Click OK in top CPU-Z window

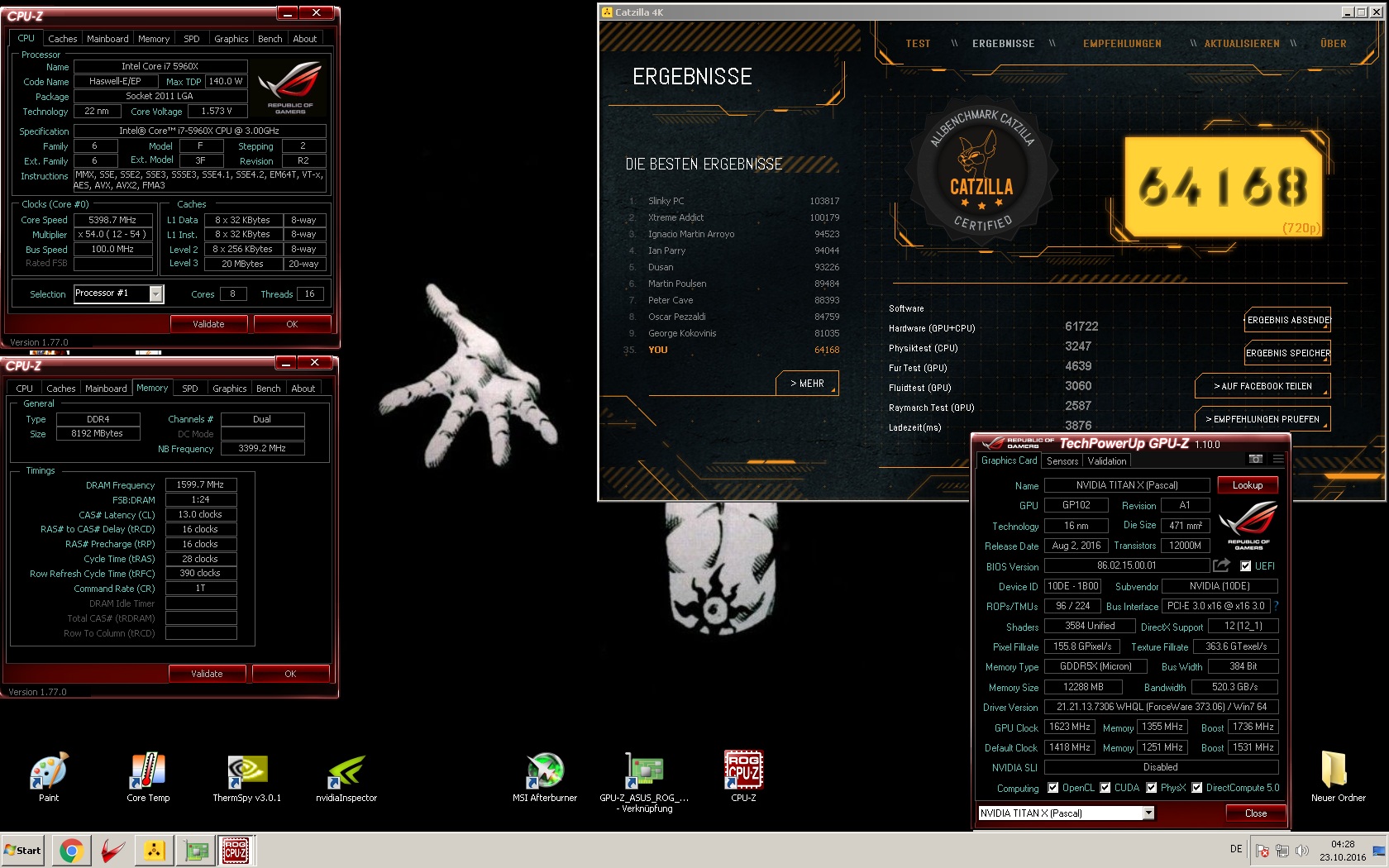pos(292,324)
